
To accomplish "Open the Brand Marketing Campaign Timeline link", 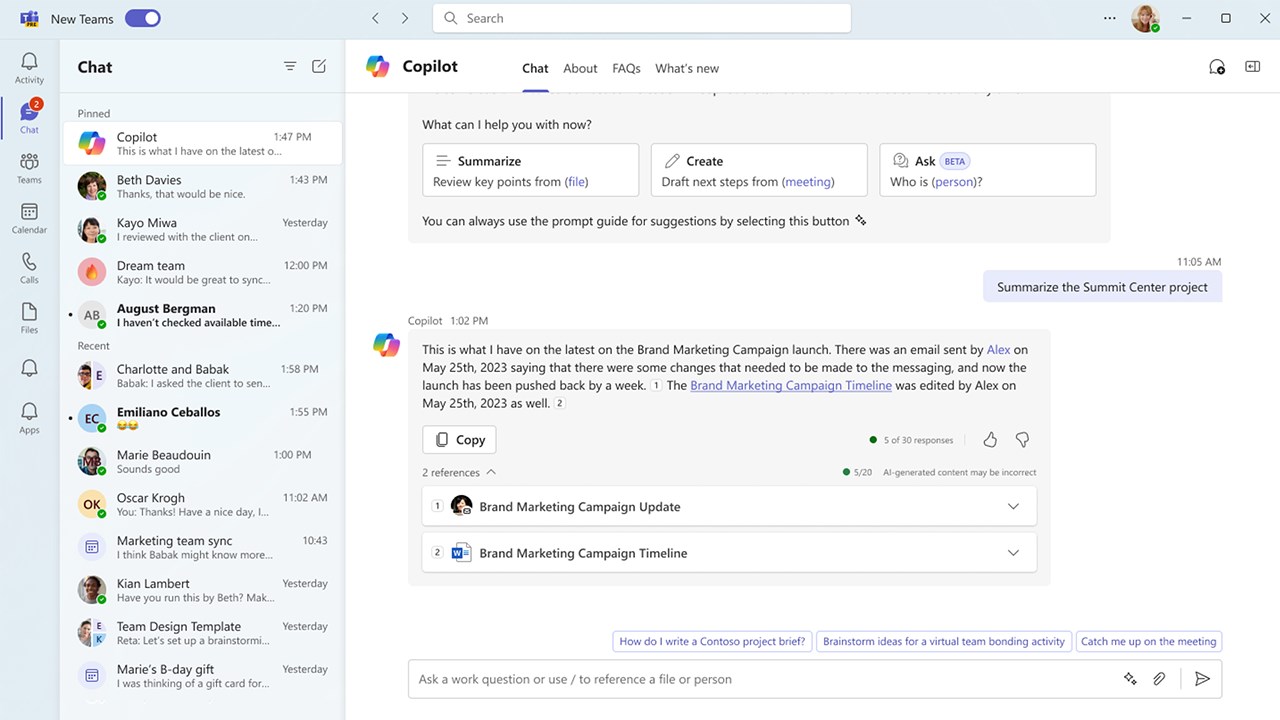I will (x=790, y=386).
